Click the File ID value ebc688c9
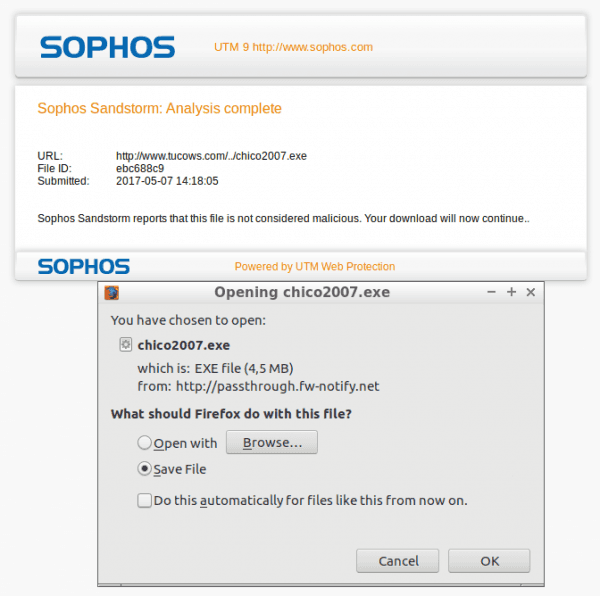 [x=140, y=168]
